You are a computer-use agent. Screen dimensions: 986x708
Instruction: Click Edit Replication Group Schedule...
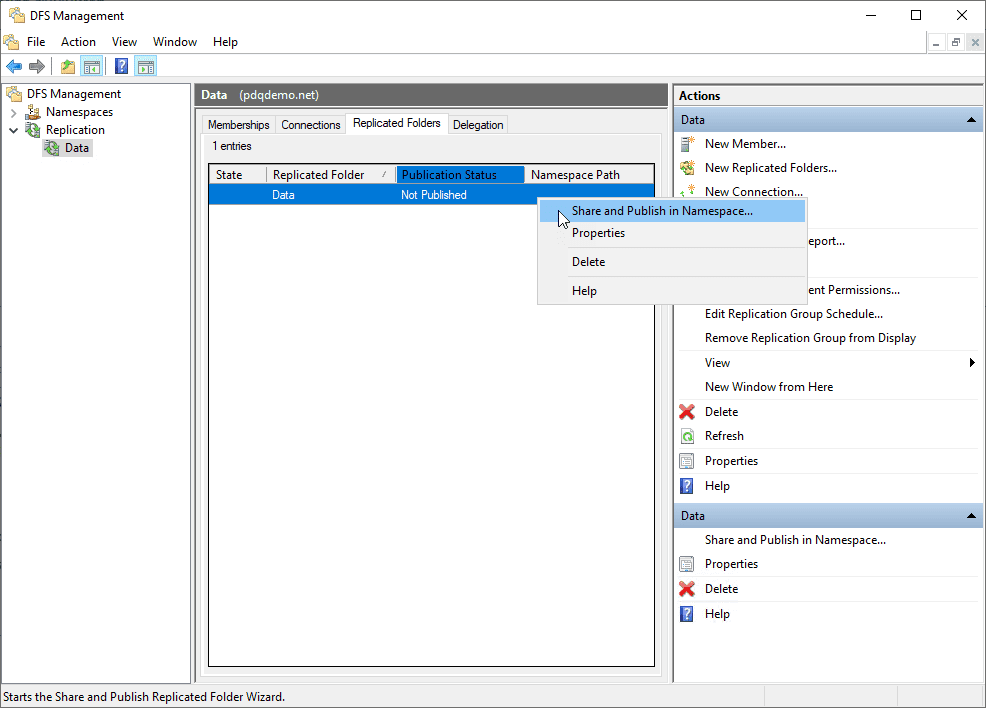(794, 314)
